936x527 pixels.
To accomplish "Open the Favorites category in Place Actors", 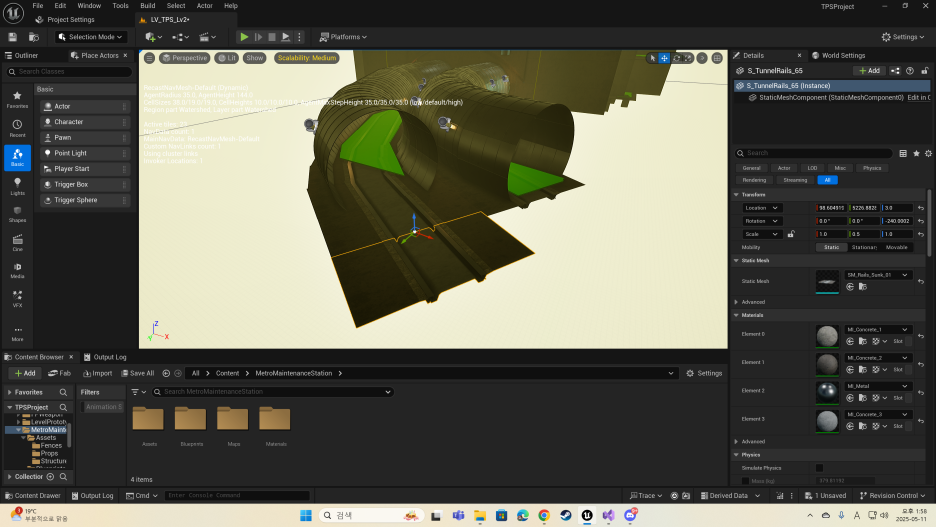I will (17, 99).
